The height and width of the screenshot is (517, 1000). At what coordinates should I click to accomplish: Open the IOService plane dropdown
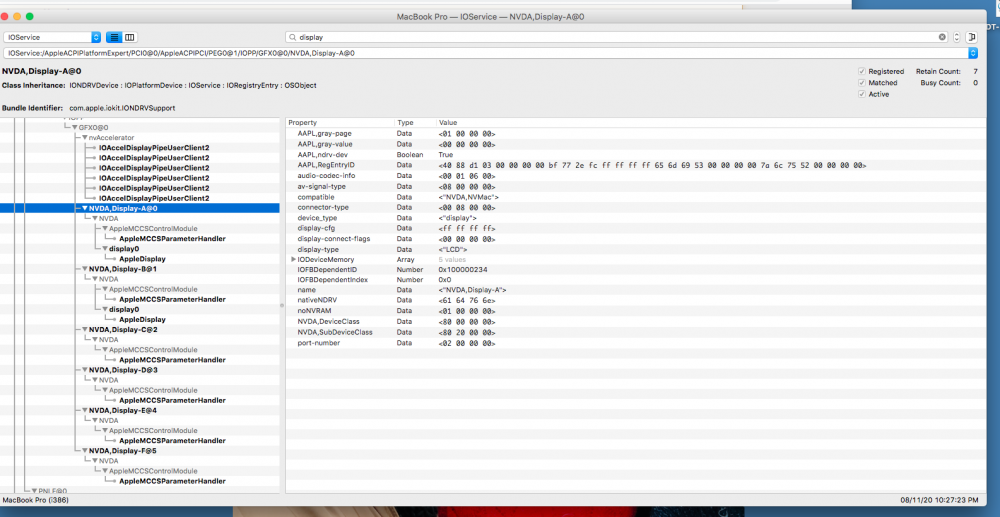click(x=52, y=36)
